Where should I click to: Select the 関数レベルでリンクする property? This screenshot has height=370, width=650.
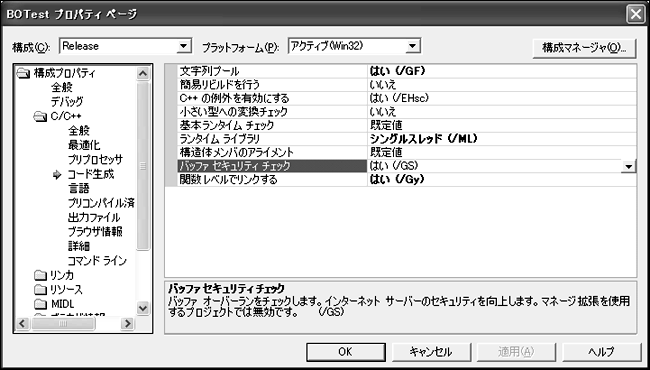tap(272, 180)
